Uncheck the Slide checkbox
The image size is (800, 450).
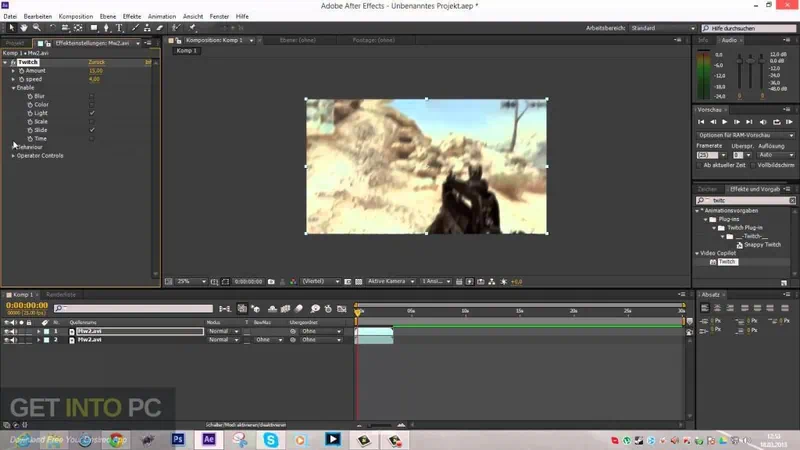pos(92,130)
